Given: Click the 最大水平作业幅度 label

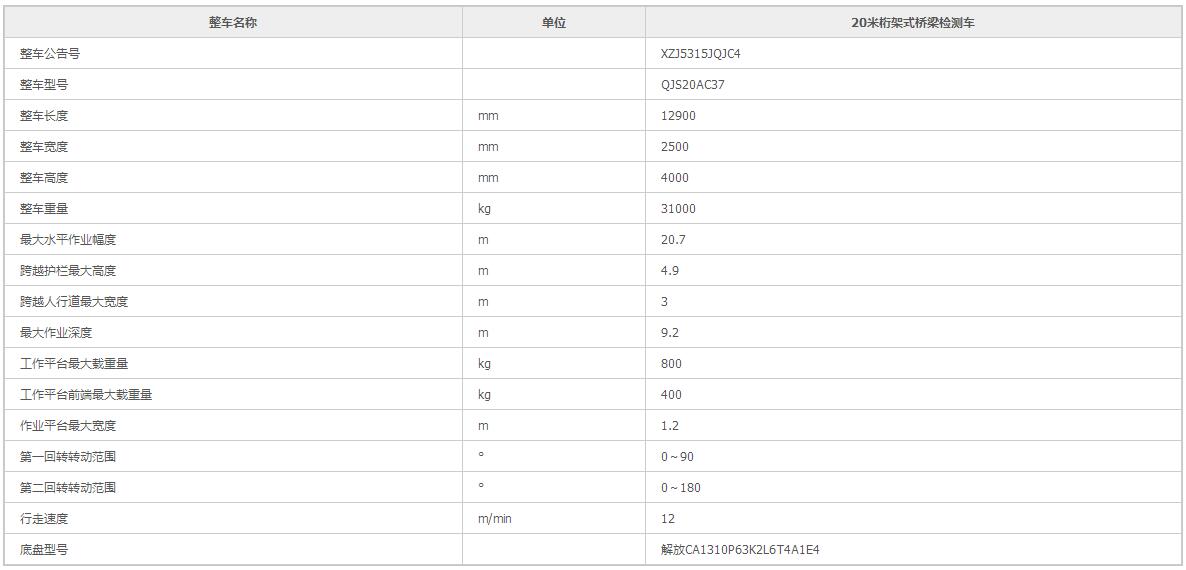Looking at the screenshot, I should click(x=68, y=240).
